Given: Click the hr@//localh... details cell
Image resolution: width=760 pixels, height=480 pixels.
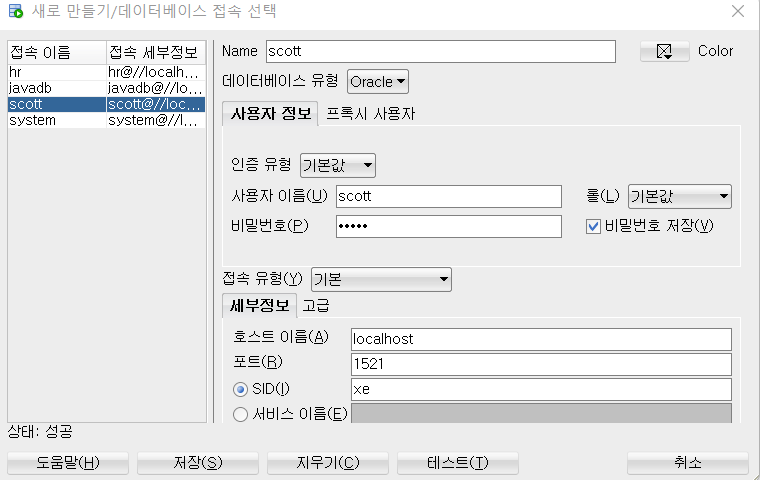Looking at the screenshot, I should click(156, 72).
